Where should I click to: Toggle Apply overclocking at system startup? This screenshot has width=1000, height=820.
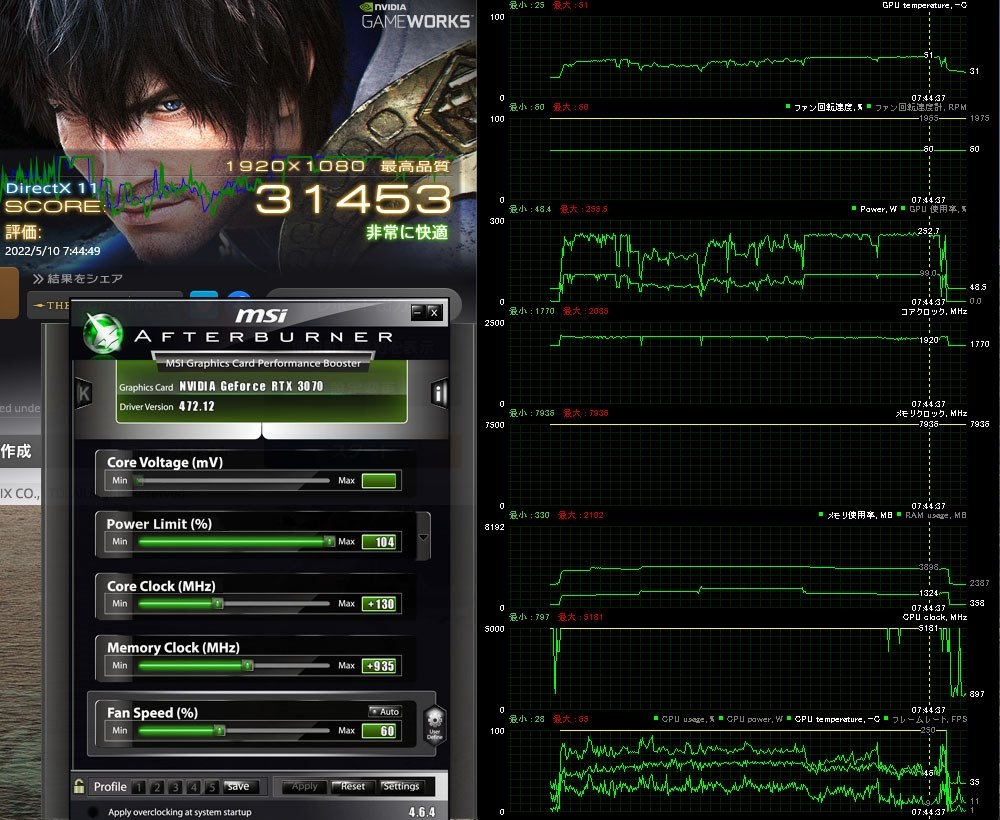click(x=93, y=812)
